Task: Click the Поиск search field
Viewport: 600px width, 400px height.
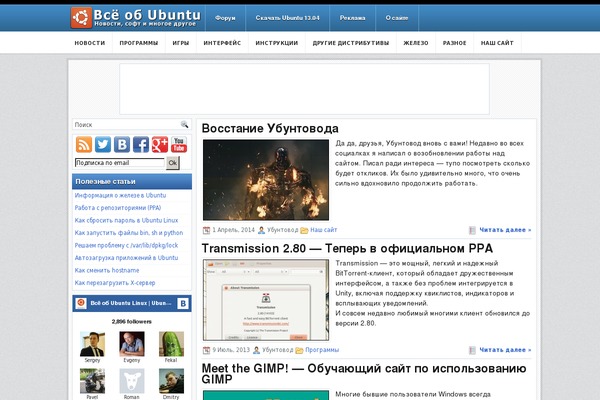Action: [126, 124]
